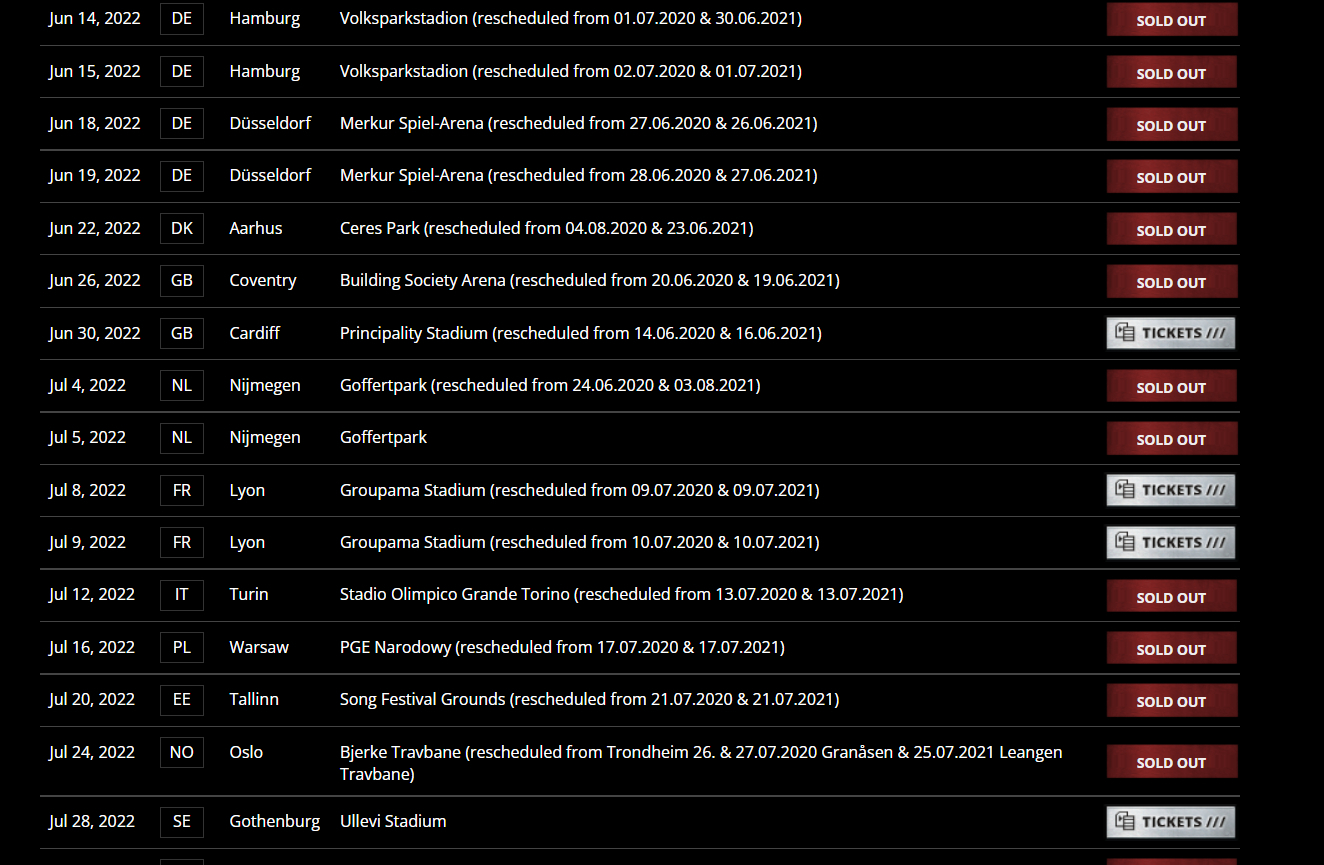Click IT country badge for Turin

point(182,594)
